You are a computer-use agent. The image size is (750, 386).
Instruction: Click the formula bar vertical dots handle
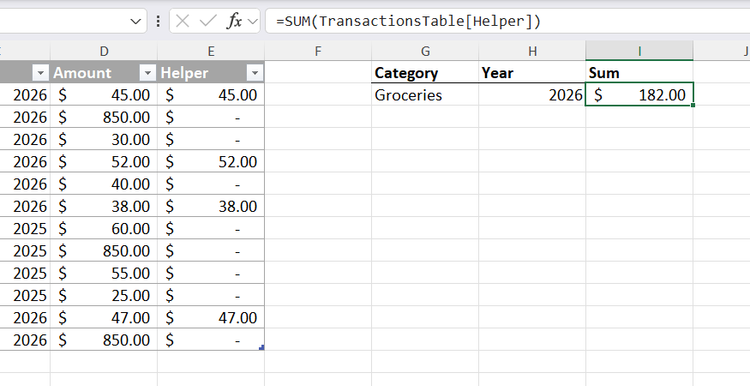158,21
